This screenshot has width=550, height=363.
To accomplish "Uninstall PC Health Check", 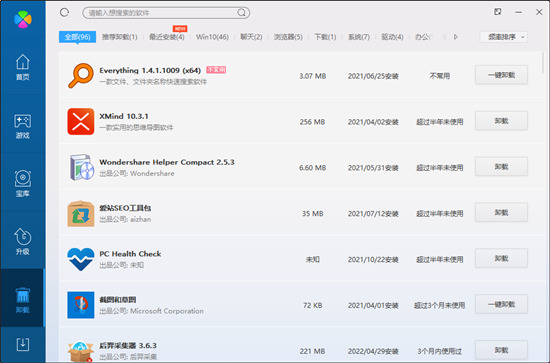I will [x=501, y=259].
